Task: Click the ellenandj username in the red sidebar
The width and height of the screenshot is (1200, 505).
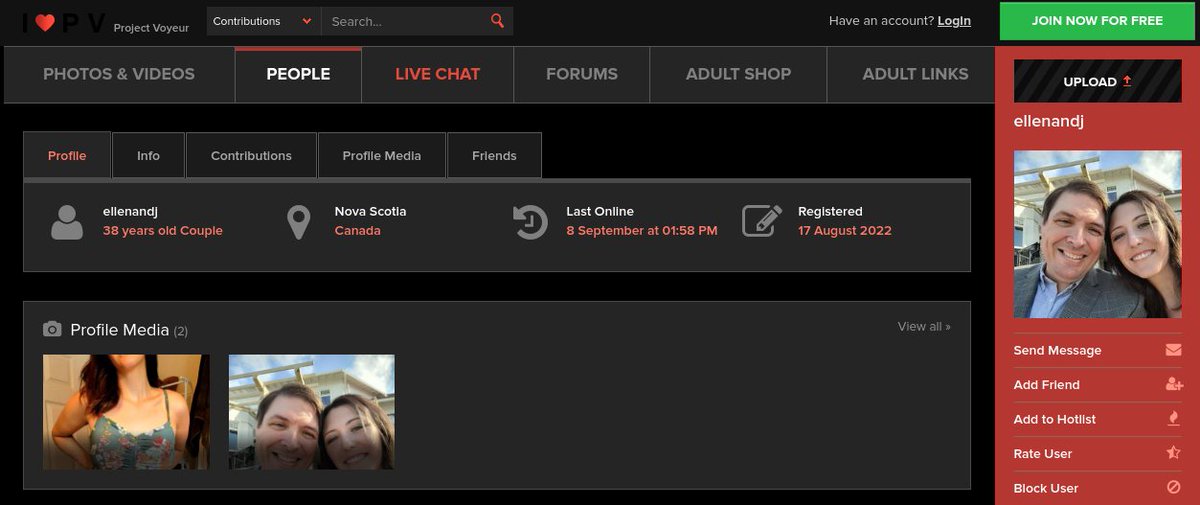Action: (x=1049, y=121)
